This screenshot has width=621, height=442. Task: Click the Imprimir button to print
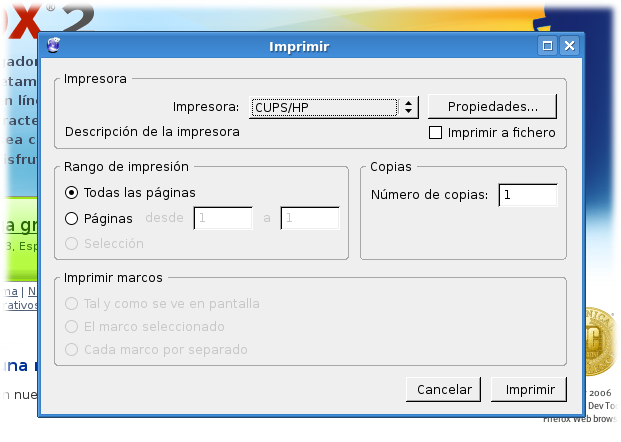coord(529,389)
